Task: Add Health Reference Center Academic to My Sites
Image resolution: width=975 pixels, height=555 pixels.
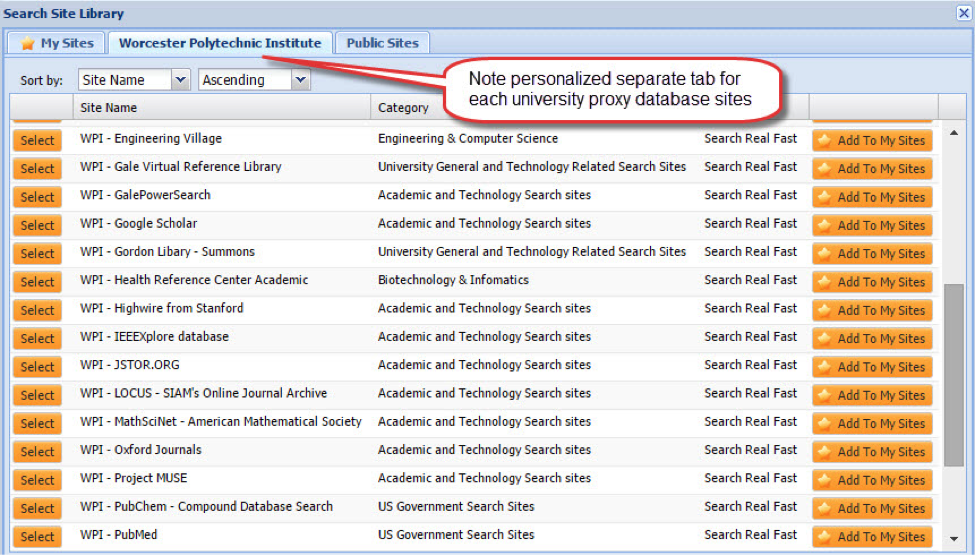Action: [872, 282]
